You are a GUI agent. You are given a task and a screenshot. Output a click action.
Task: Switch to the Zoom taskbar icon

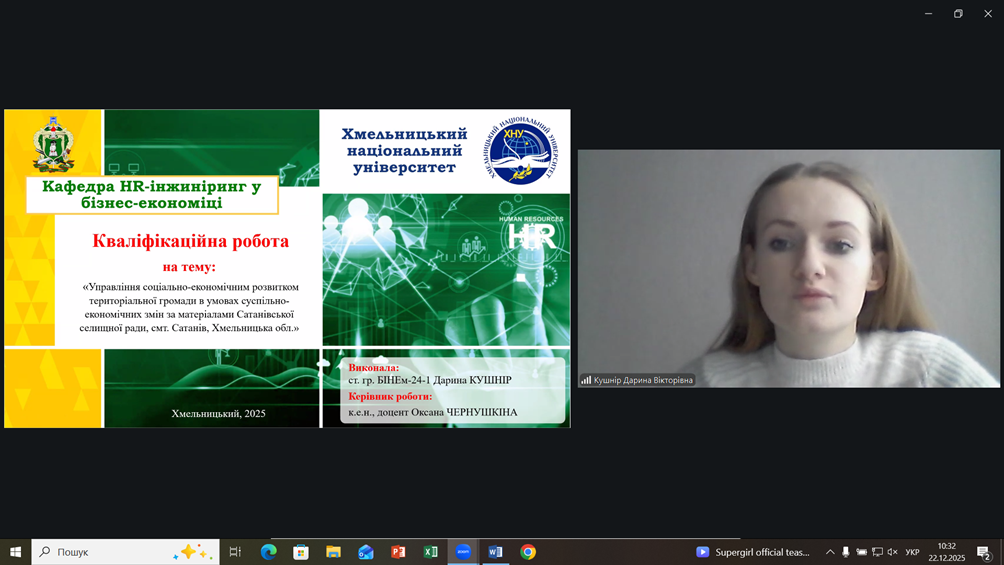pos(463,552)
